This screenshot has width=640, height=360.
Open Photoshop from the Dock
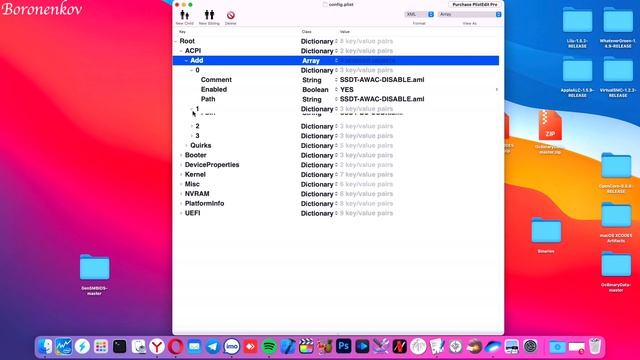(x=343, y=347)
